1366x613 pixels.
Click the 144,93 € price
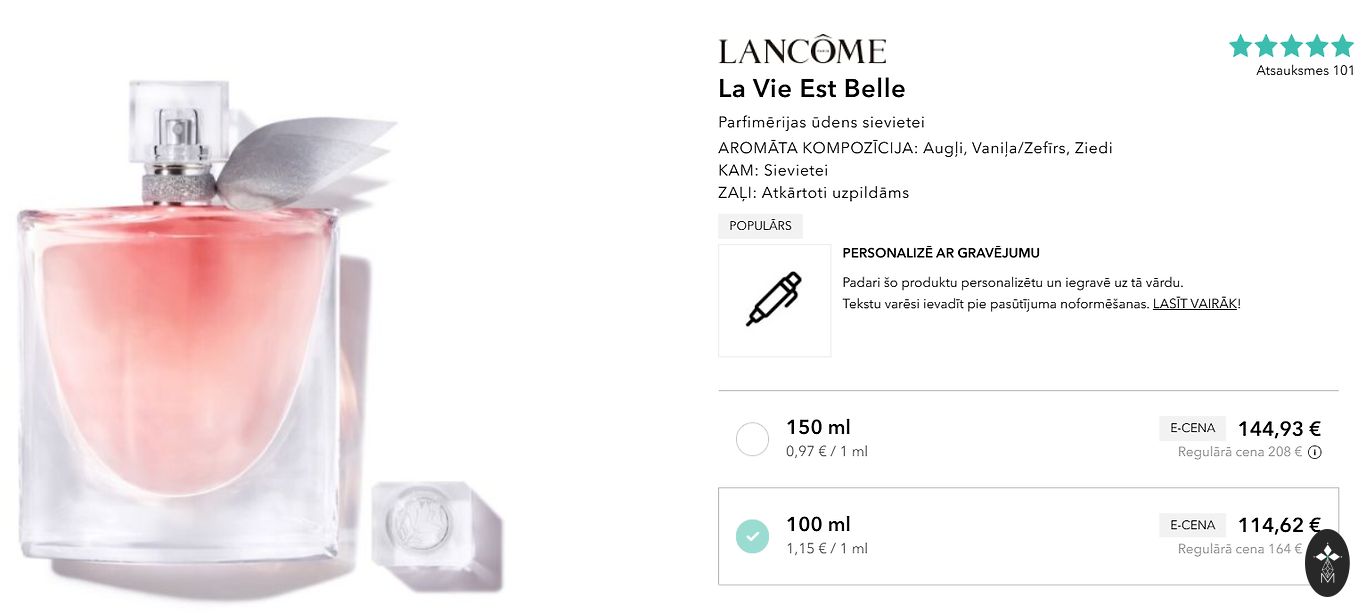pyautogui.click(x=1279, y=429)
